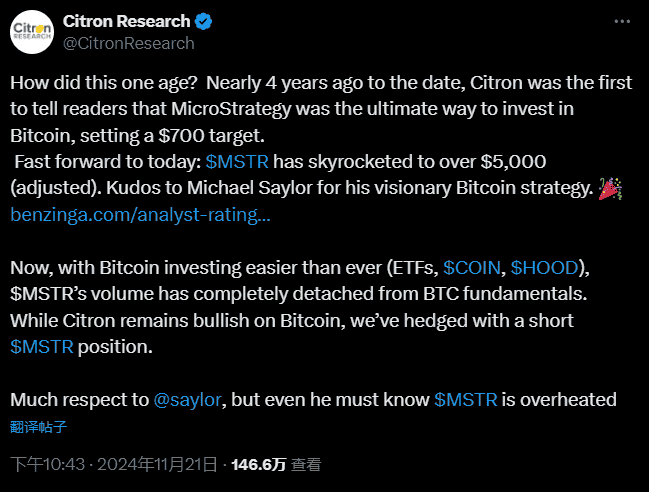Open the @saylor mention
The height and width of the screenshot is (492, 649).
[x=187, y=400]
